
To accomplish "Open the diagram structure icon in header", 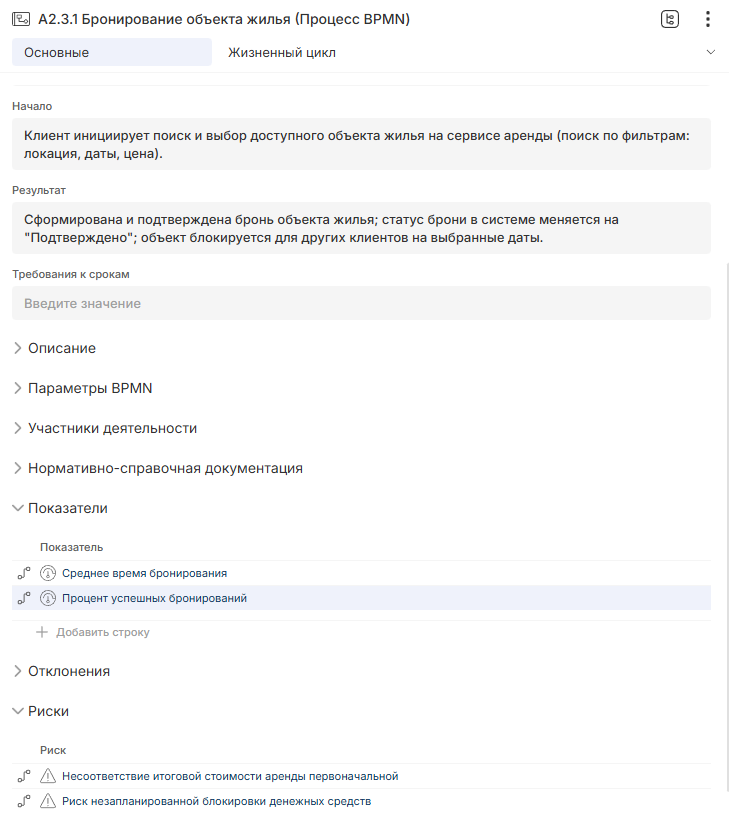I will (x=670, y=19).
